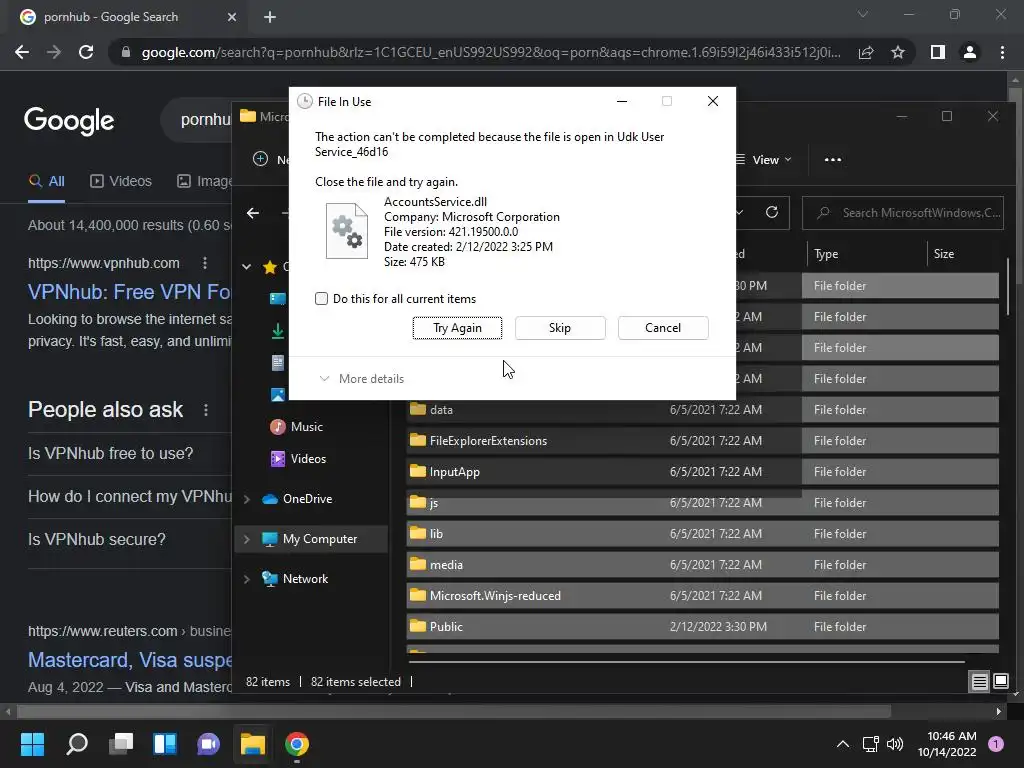Open See more options in File Explorer
Image resolution: width=1024 pixels, height=768 pixels.
pyautogui.click(x=833, y=160)
